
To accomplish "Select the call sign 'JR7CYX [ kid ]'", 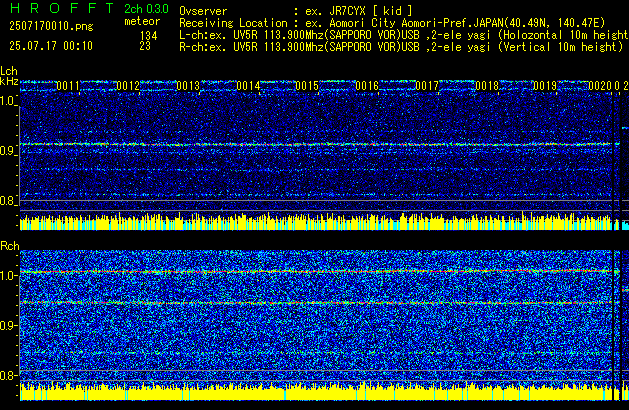I will pos(371,11).
